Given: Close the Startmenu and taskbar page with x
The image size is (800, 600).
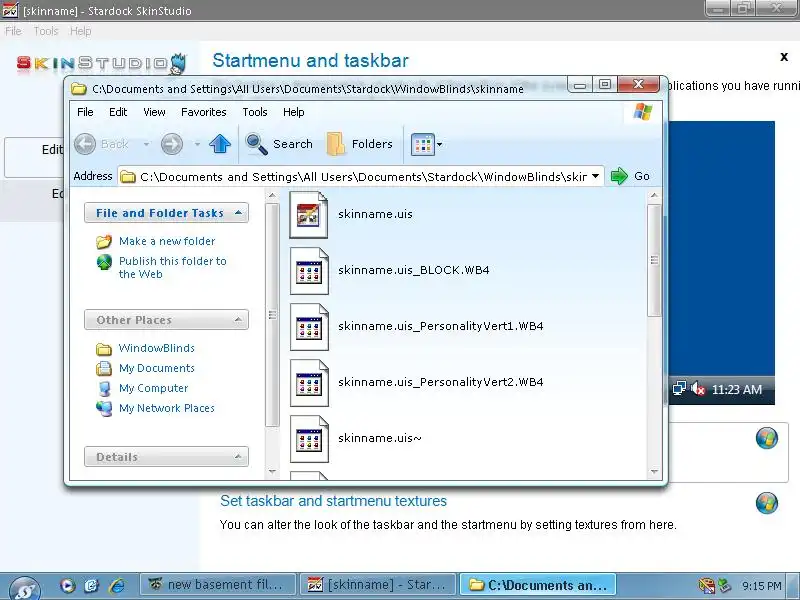Looking at the screenshot, I should (784, 57).
